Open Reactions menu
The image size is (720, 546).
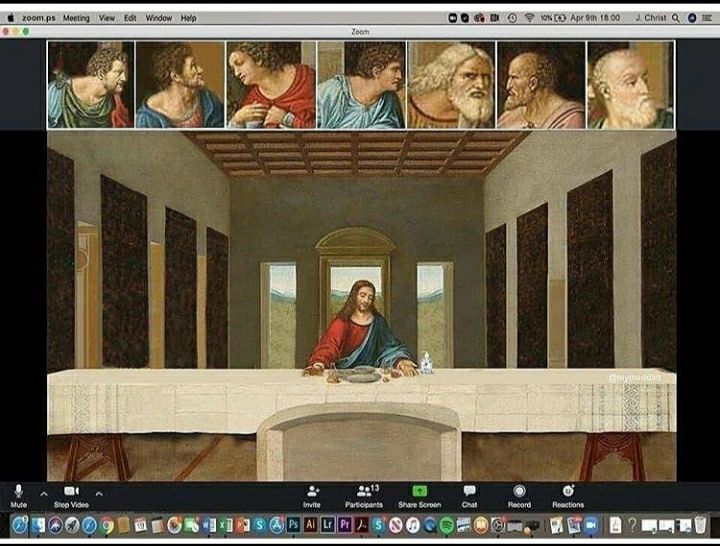(x=568, y=496)
